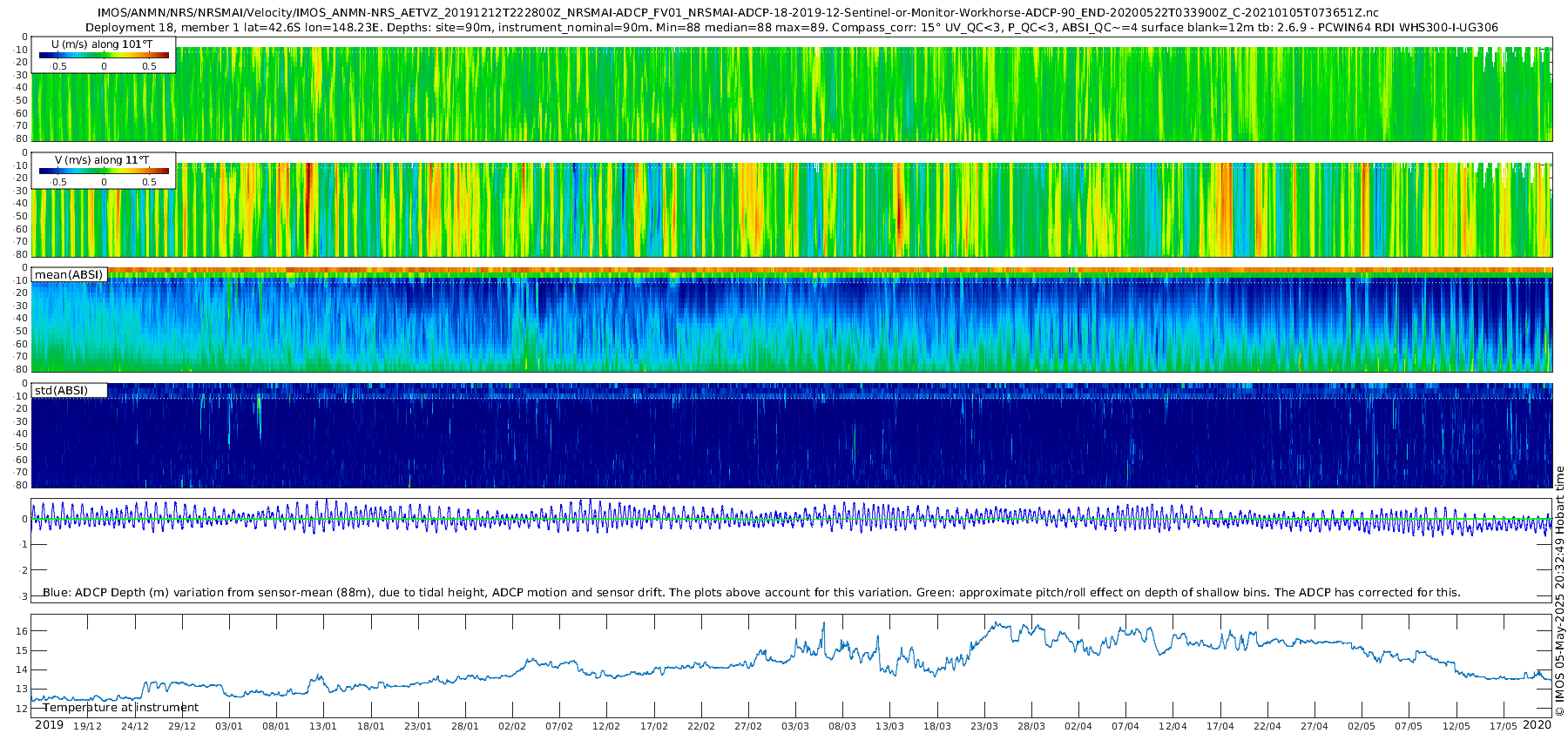Click the 16 tick on temperature axis
Viewport: 1568px width, 740px height.
point(23,631)
